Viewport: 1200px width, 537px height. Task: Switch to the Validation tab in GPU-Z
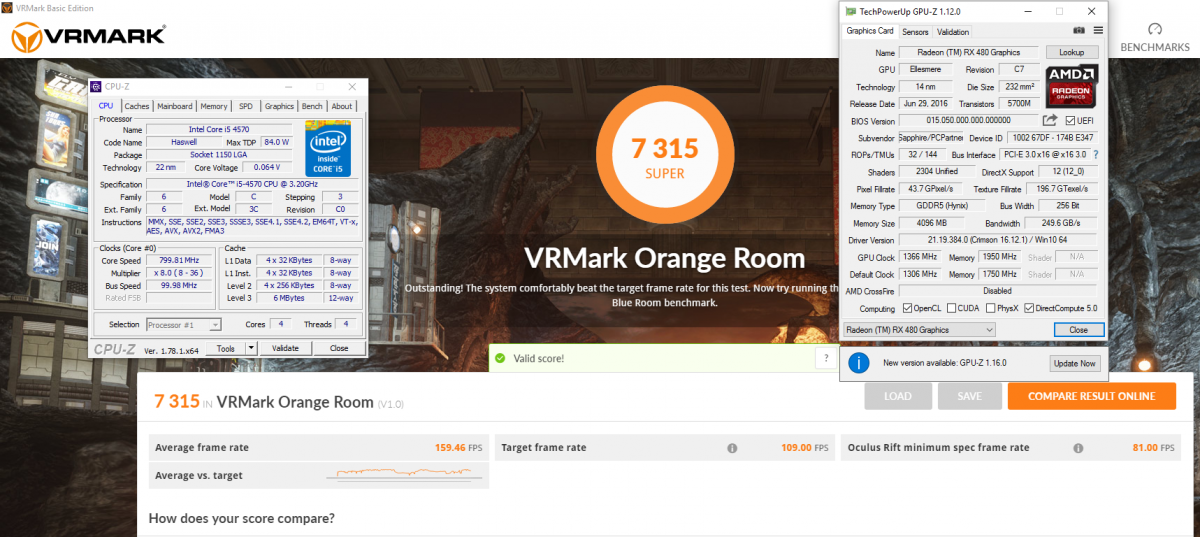pos(953,32)
